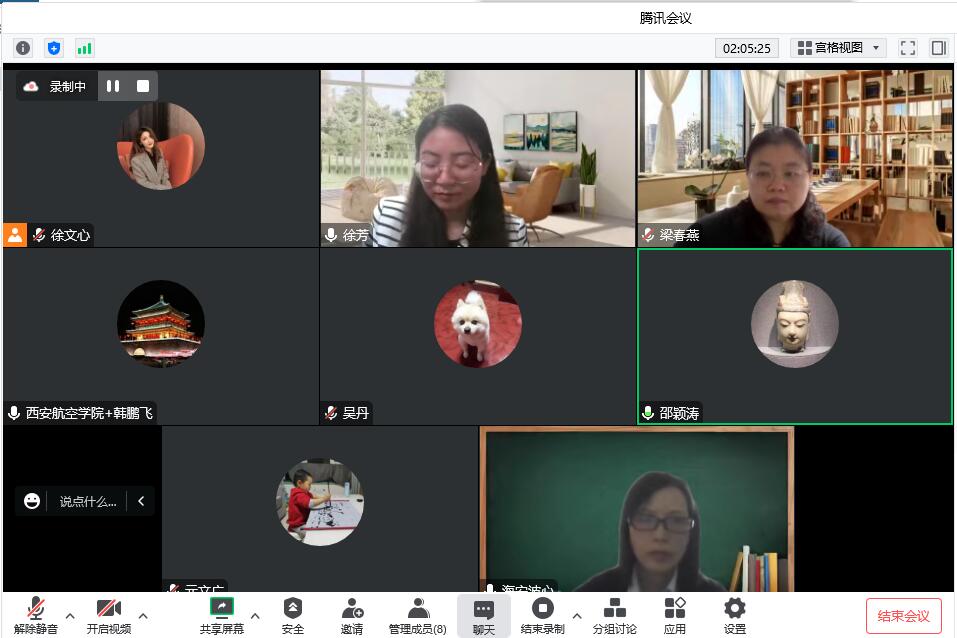
Task: Open meeting 设置 settings
Action: pos(735,614)
